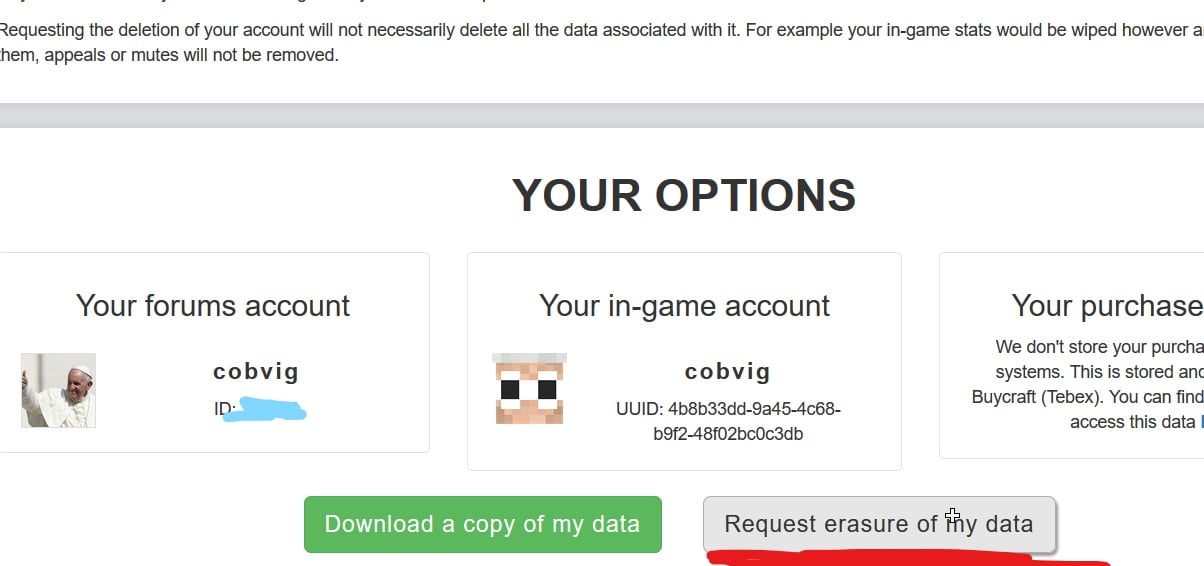Click the cobvig username under forums account
Viewport: 1204px width, 566px height.
tap(256, 372)
